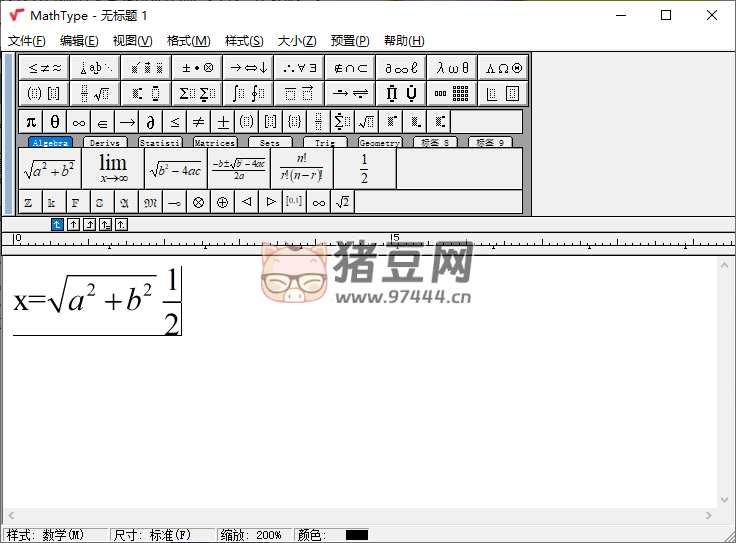Insert the theta symbol from small bar
Viewport: 736px width, 543px height.
click(x=55, y=121)
